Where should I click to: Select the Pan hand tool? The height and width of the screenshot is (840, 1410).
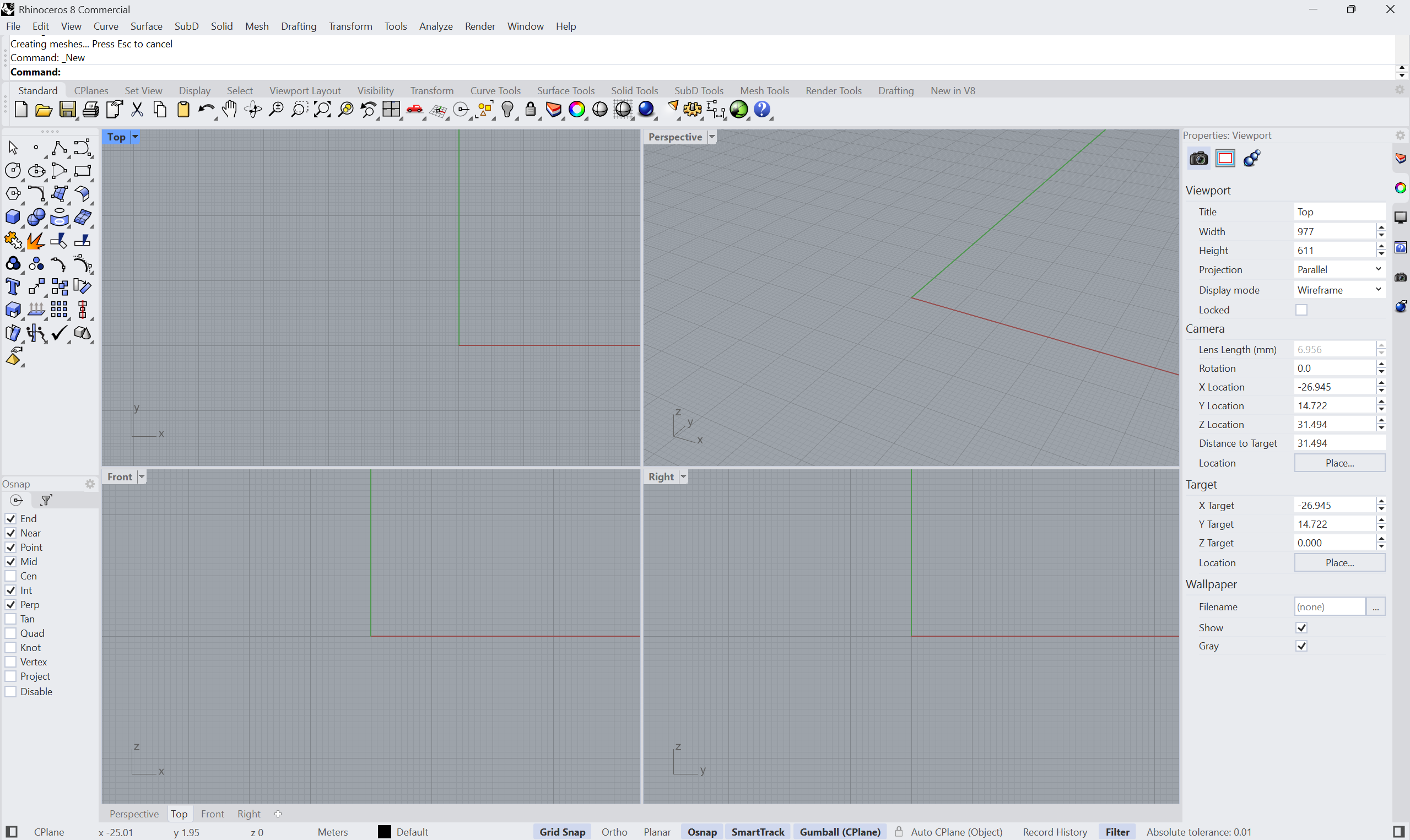(229, 109)
